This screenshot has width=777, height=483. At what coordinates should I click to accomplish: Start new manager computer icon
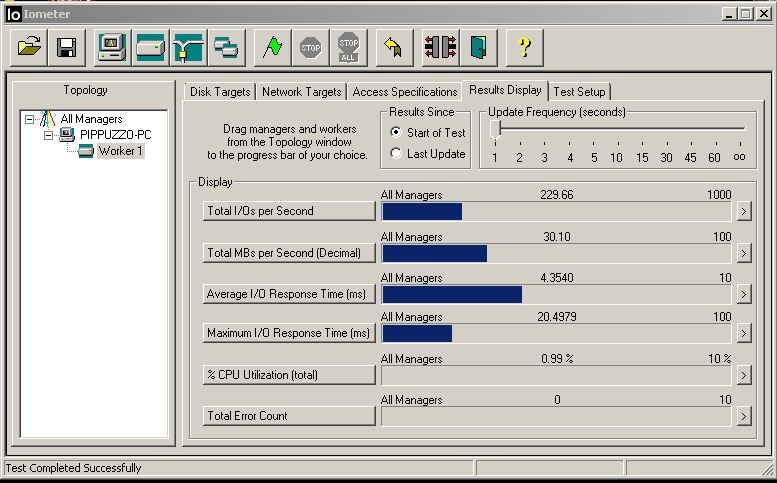[112, 48]
